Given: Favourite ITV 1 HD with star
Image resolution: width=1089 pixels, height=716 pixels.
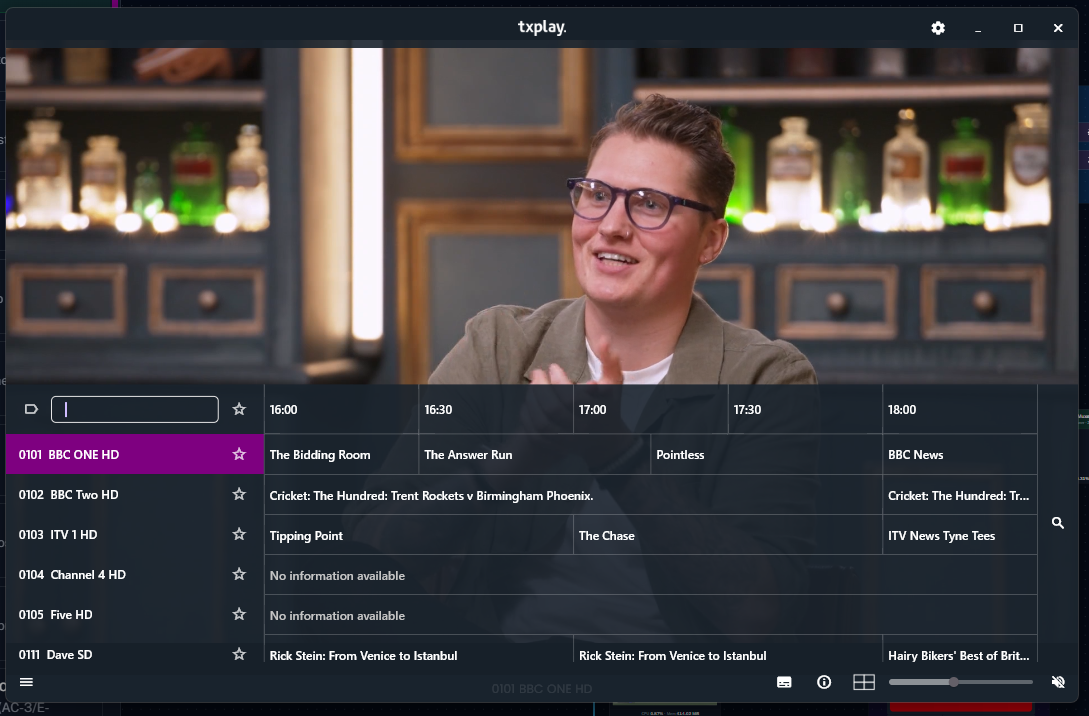Looking at the screenshot, I should [239, 534].
